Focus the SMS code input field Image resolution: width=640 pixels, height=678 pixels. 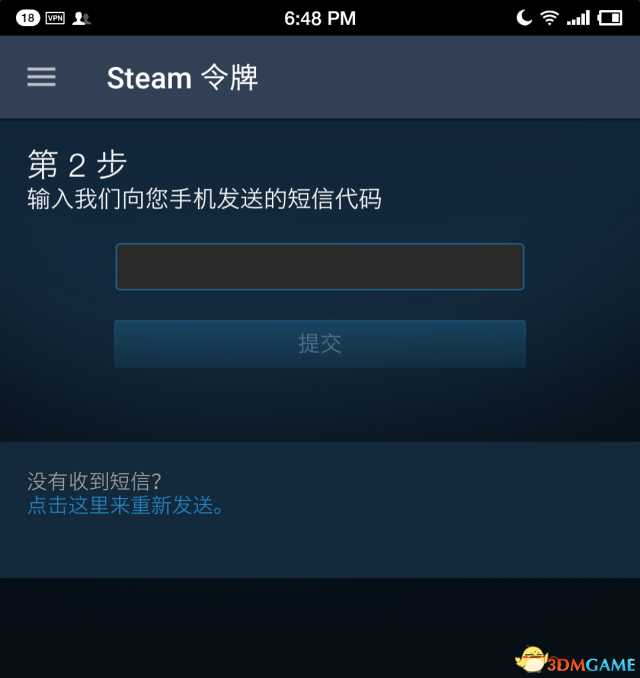(320, 267)
